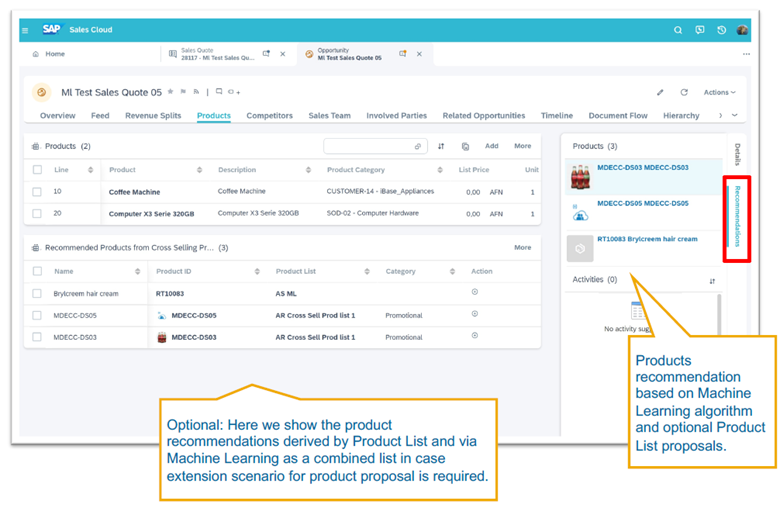Screen dimensions: 780x505
Task: Click the flag icon beside the title
Action: [183, 92]
